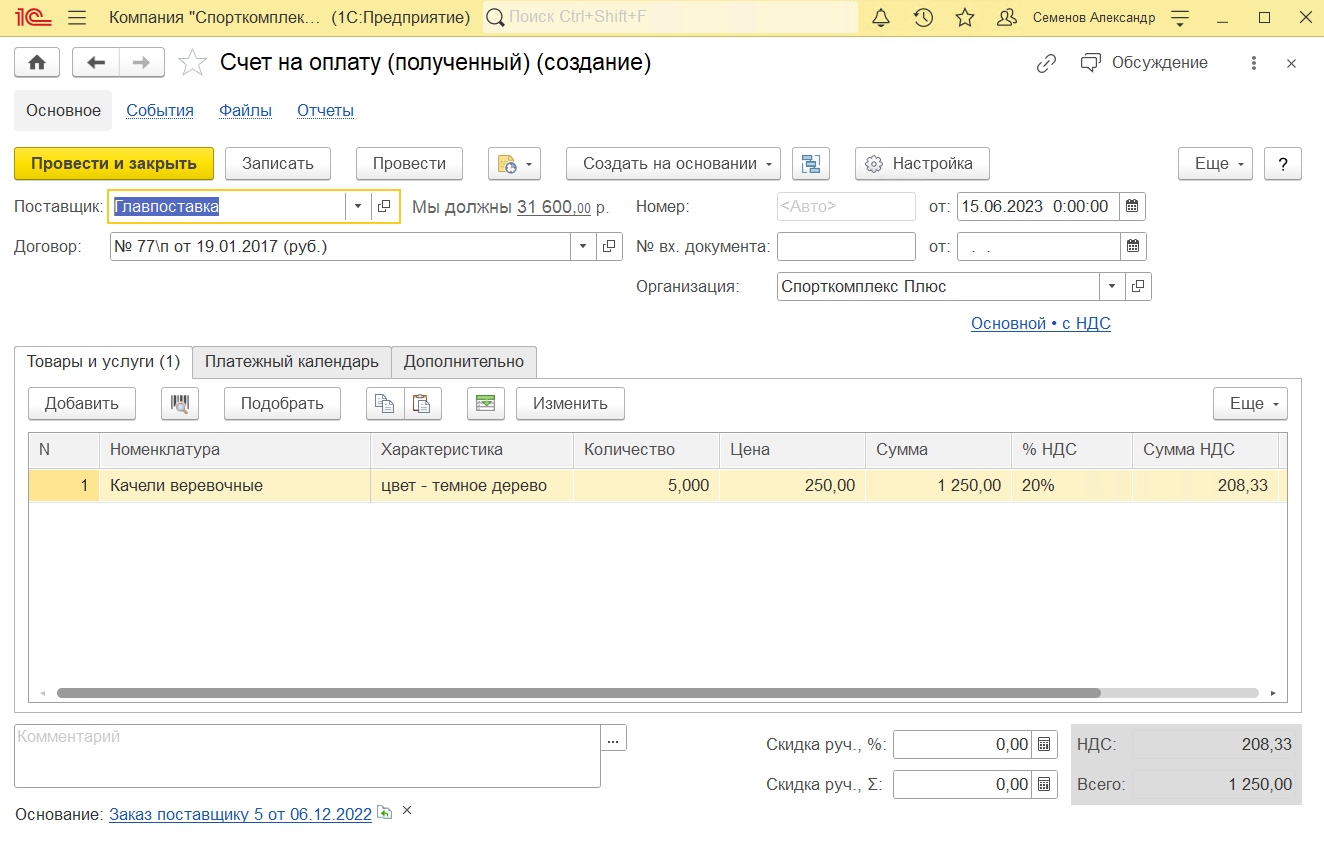Click the table horizontal scrollbar
The height and width of the screenshot is (842, 1324).
[578, 692]
